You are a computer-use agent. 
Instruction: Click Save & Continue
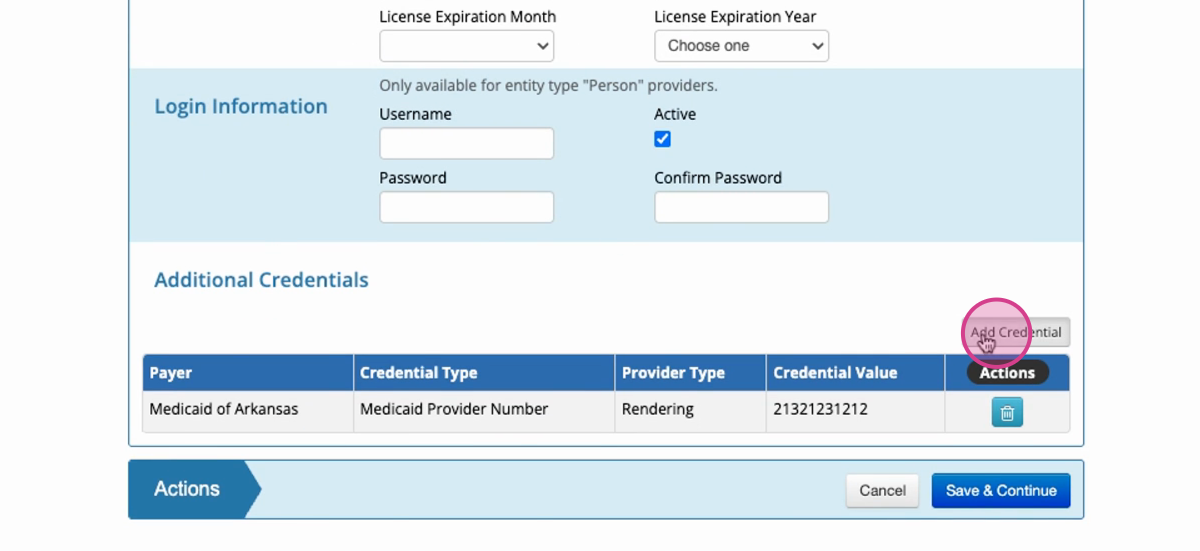pyautogui.click(x=1001, y=490)
